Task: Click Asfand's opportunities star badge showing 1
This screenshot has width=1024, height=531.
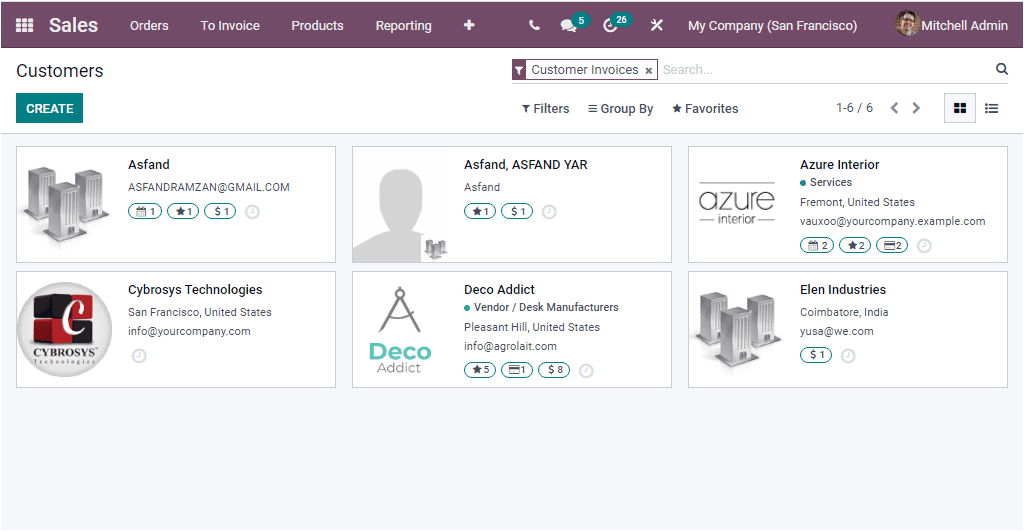Action: [183, 212]
